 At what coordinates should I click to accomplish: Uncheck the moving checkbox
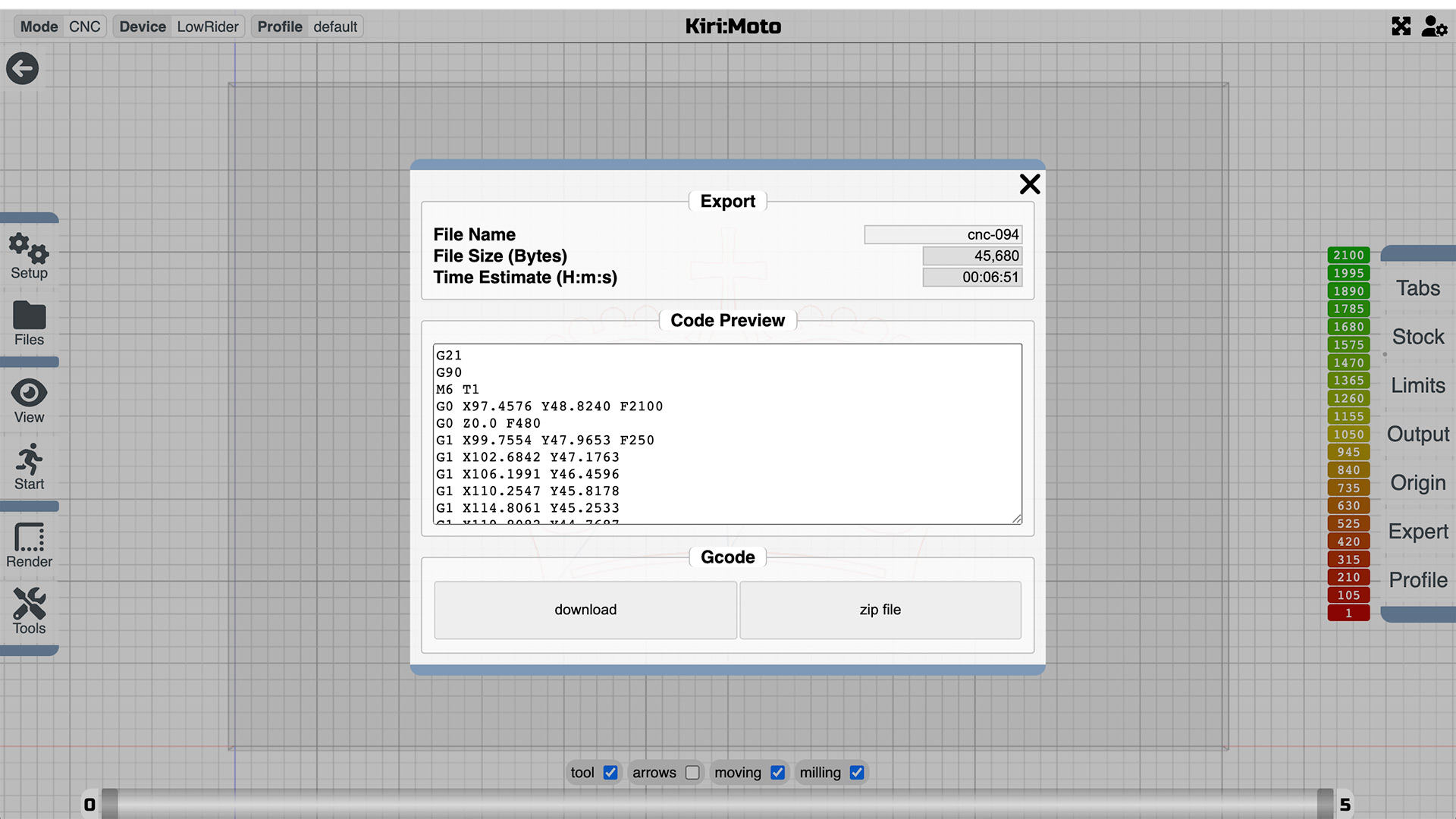777,773
